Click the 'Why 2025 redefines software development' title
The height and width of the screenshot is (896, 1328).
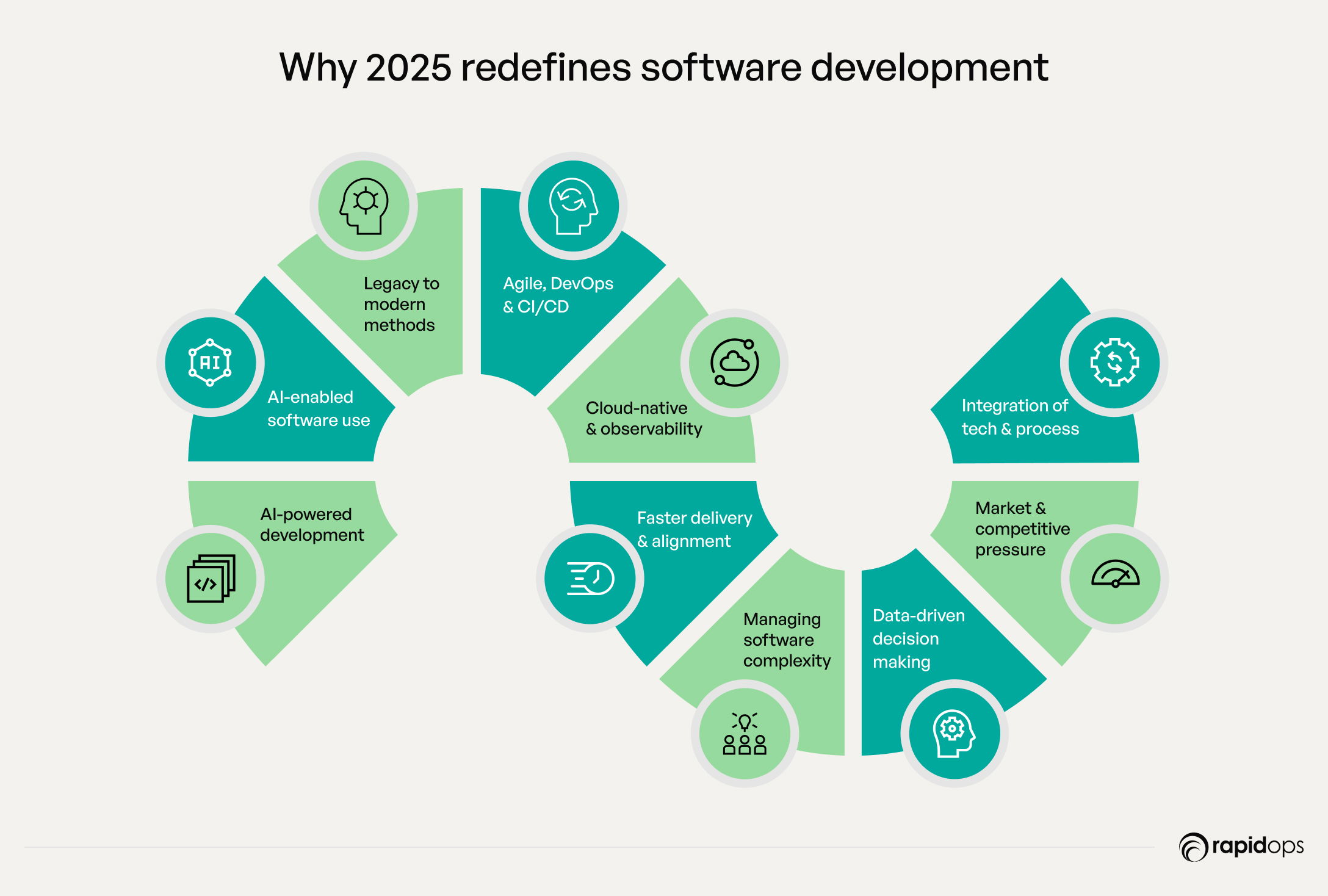[x=663, y=67]
